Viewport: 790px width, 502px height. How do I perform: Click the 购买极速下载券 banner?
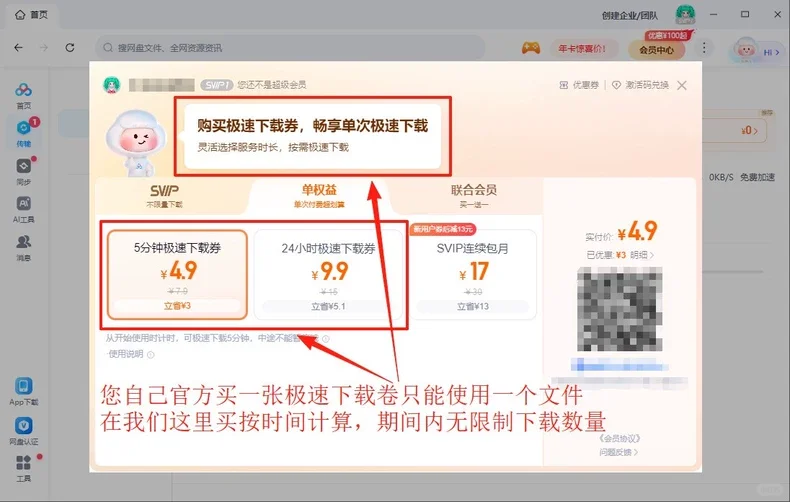point(312,136)
